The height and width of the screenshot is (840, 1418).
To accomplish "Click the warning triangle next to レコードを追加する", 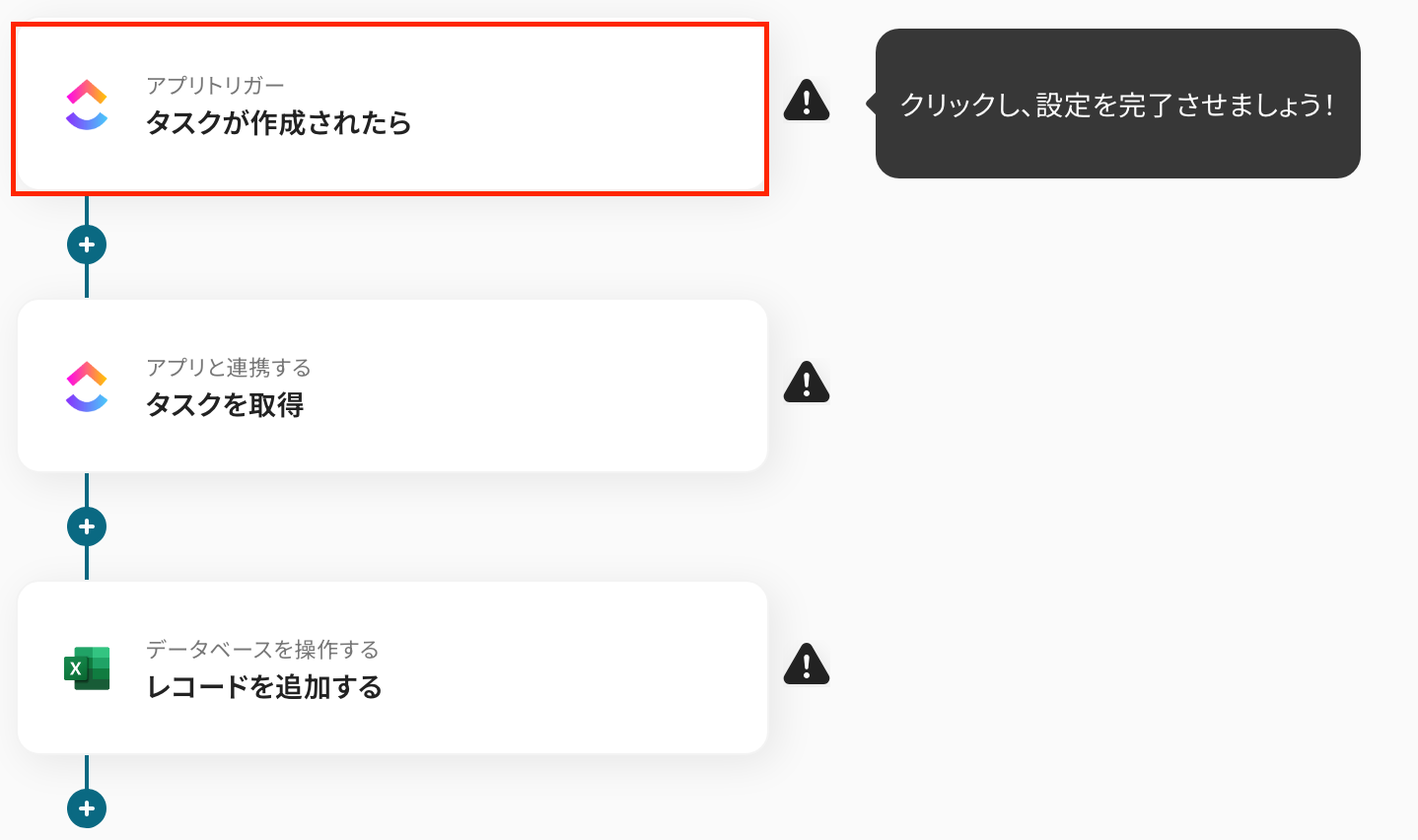I will [x=807, y=664].
